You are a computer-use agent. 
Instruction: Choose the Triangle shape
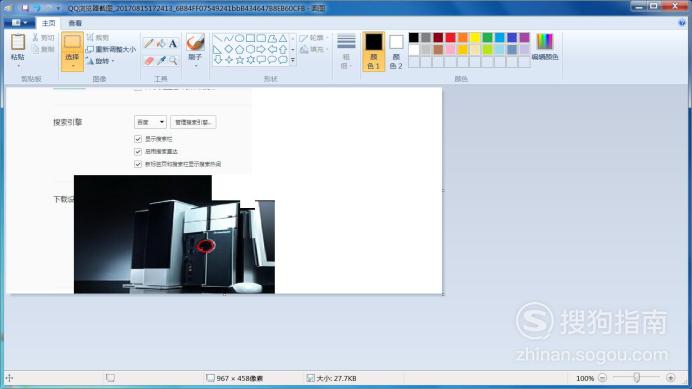coord(283,38)
